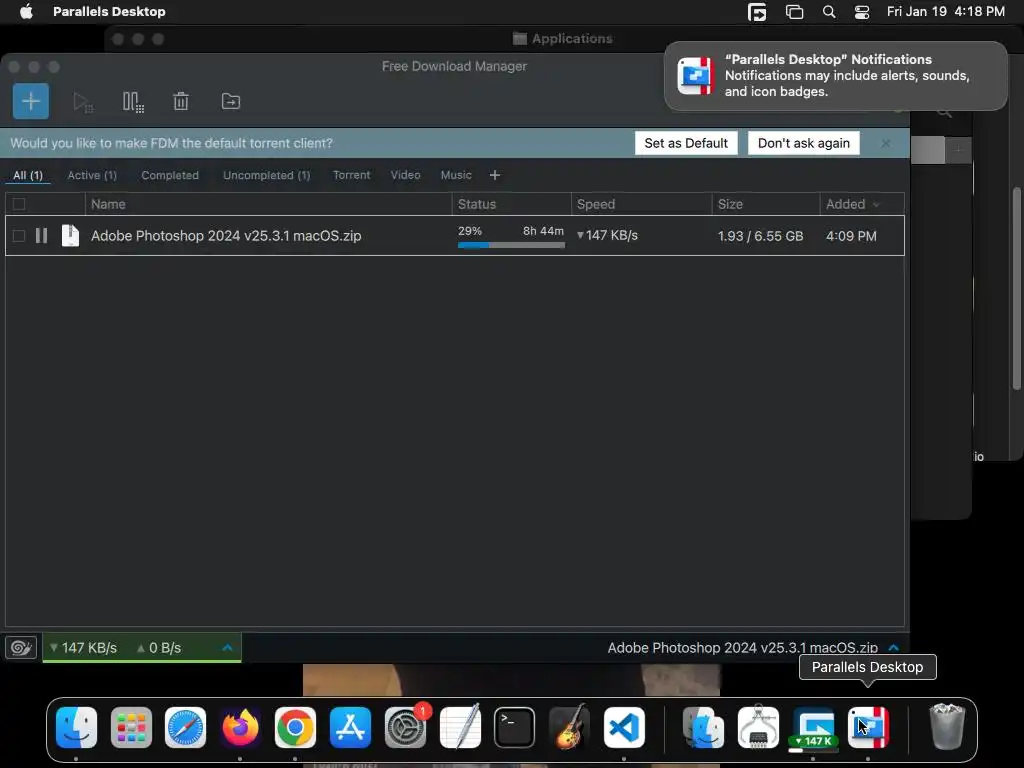Open Finder from the Dock

(76, 728)
